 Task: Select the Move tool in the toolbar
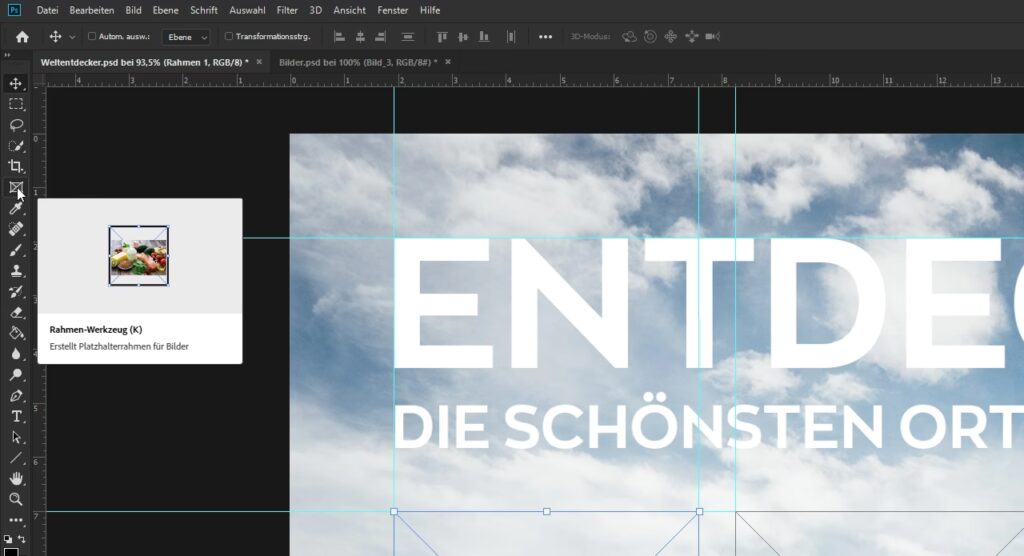pos(16,83)
